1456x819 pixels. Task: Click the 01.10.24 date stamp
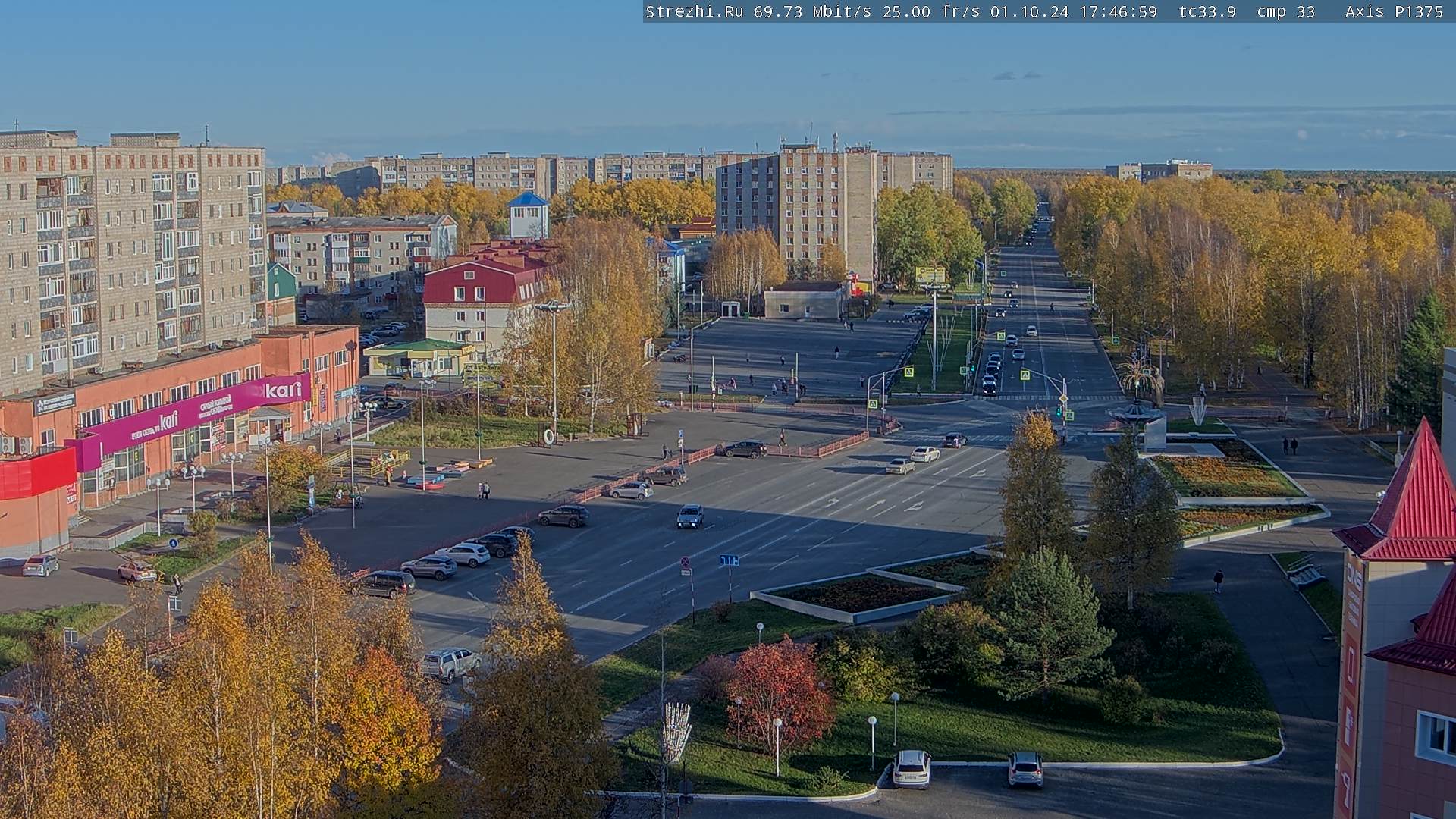(1029, 11)
